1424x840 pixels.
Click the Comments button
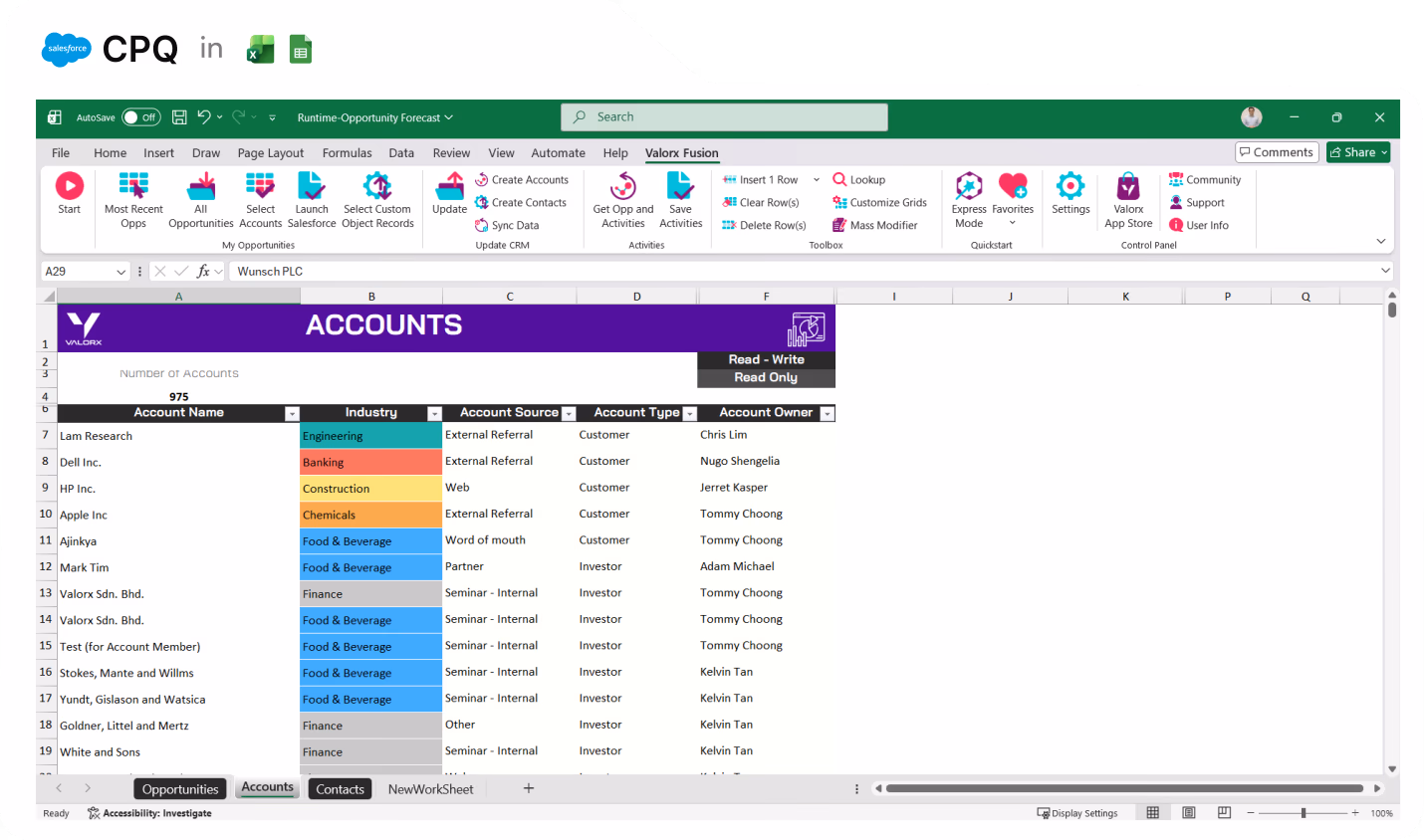pos(1276,152)
